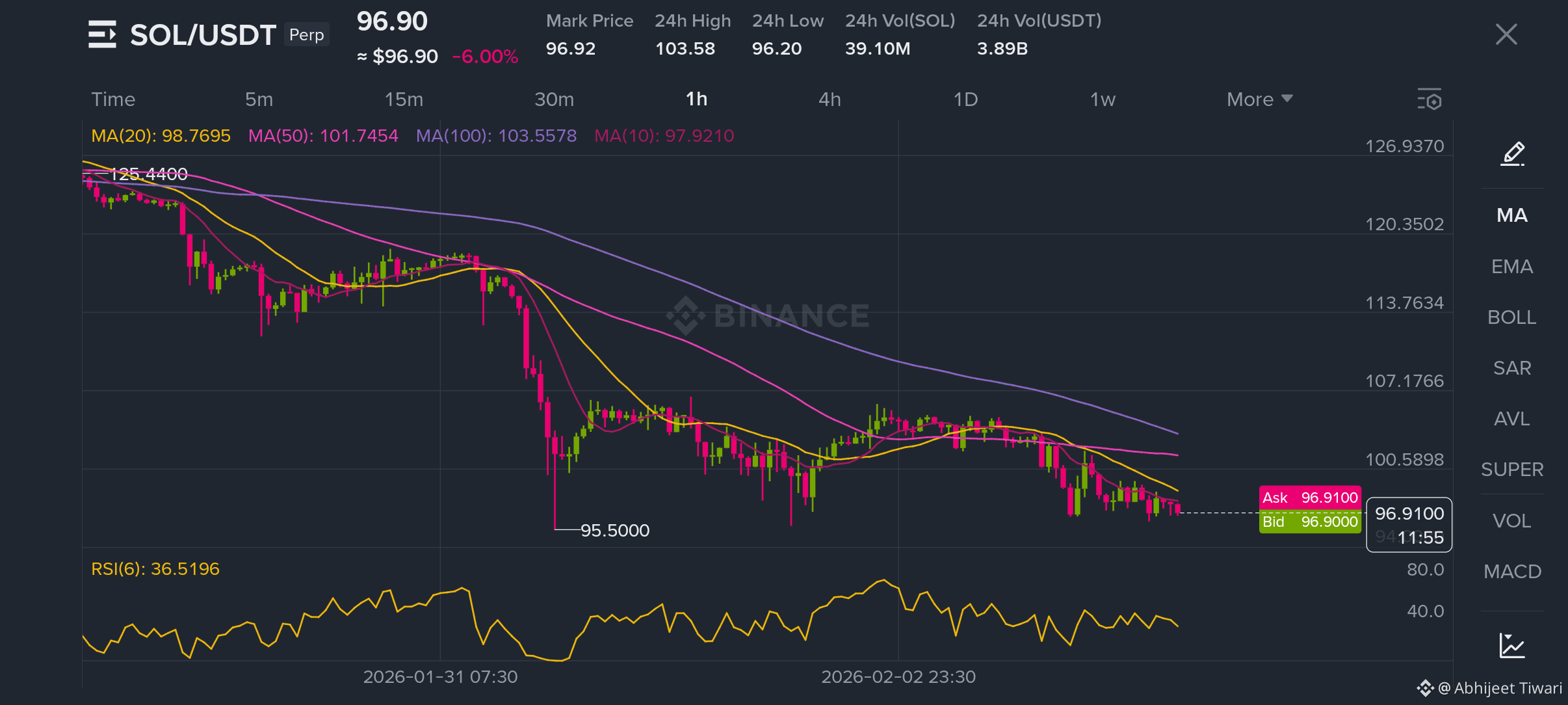Toggle the BOLL indicator
Image resolution: width=1568 pixels, height=705 pixels.
coord(1512,317)
